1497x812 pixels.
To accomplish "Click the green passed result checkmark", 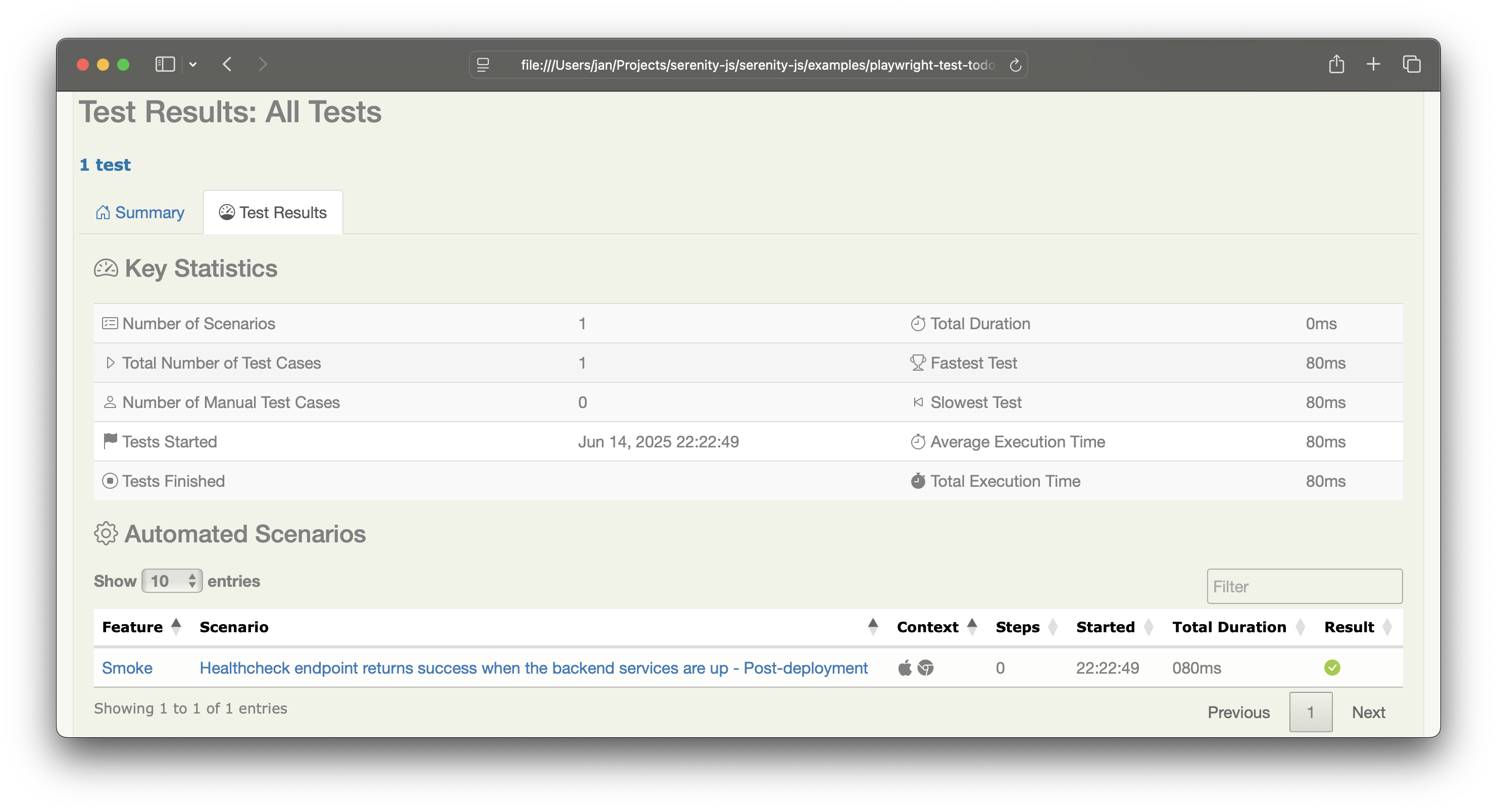I will click(x=1332, y=668).
